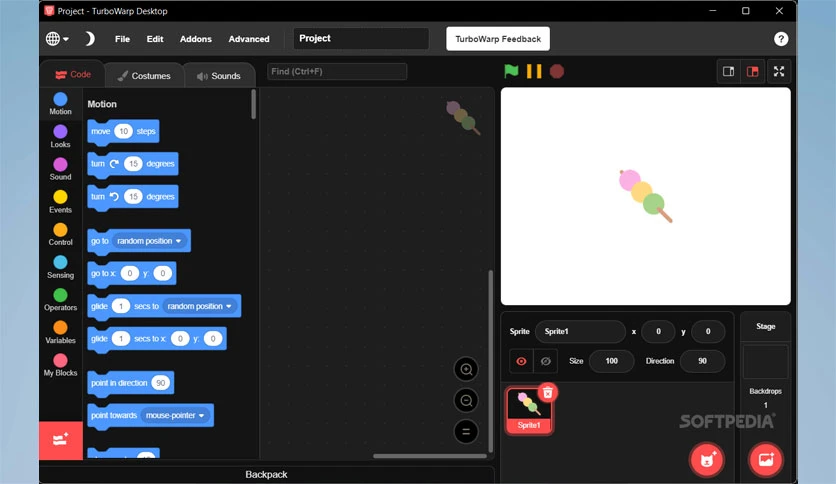Screen dimensions: 836x484
Task: Switch to the Sounds tab
Action: click(x=219, y=76)
